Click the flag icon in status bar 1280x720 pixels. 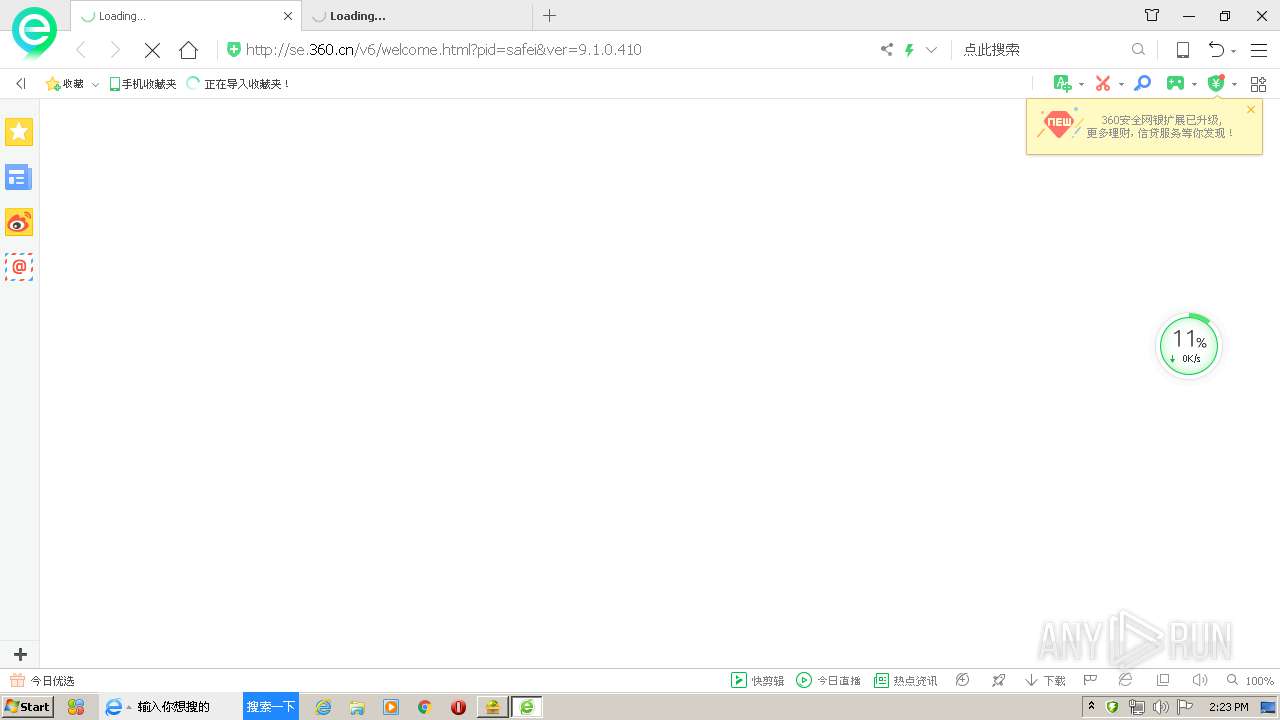pos(1091,680)
